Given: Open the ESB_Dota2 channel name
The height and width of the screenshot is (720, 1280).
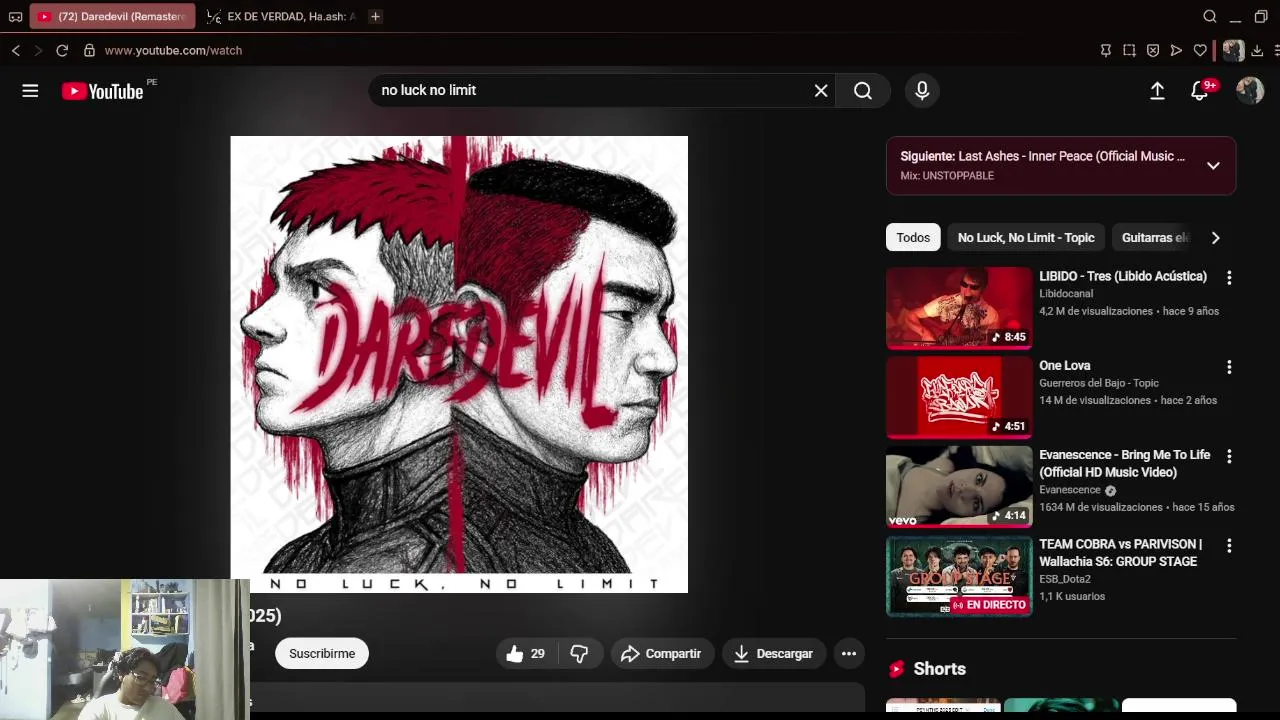Looking at the screenshot, I should pos(1065,579).
